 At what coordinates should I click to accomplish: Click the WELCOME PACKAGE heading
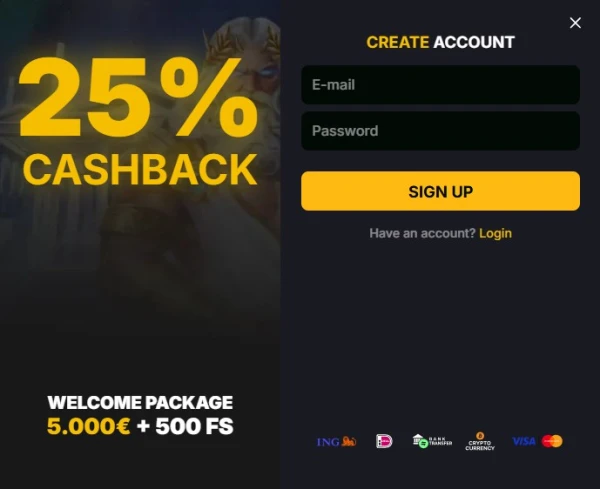(x=140, y=403)
